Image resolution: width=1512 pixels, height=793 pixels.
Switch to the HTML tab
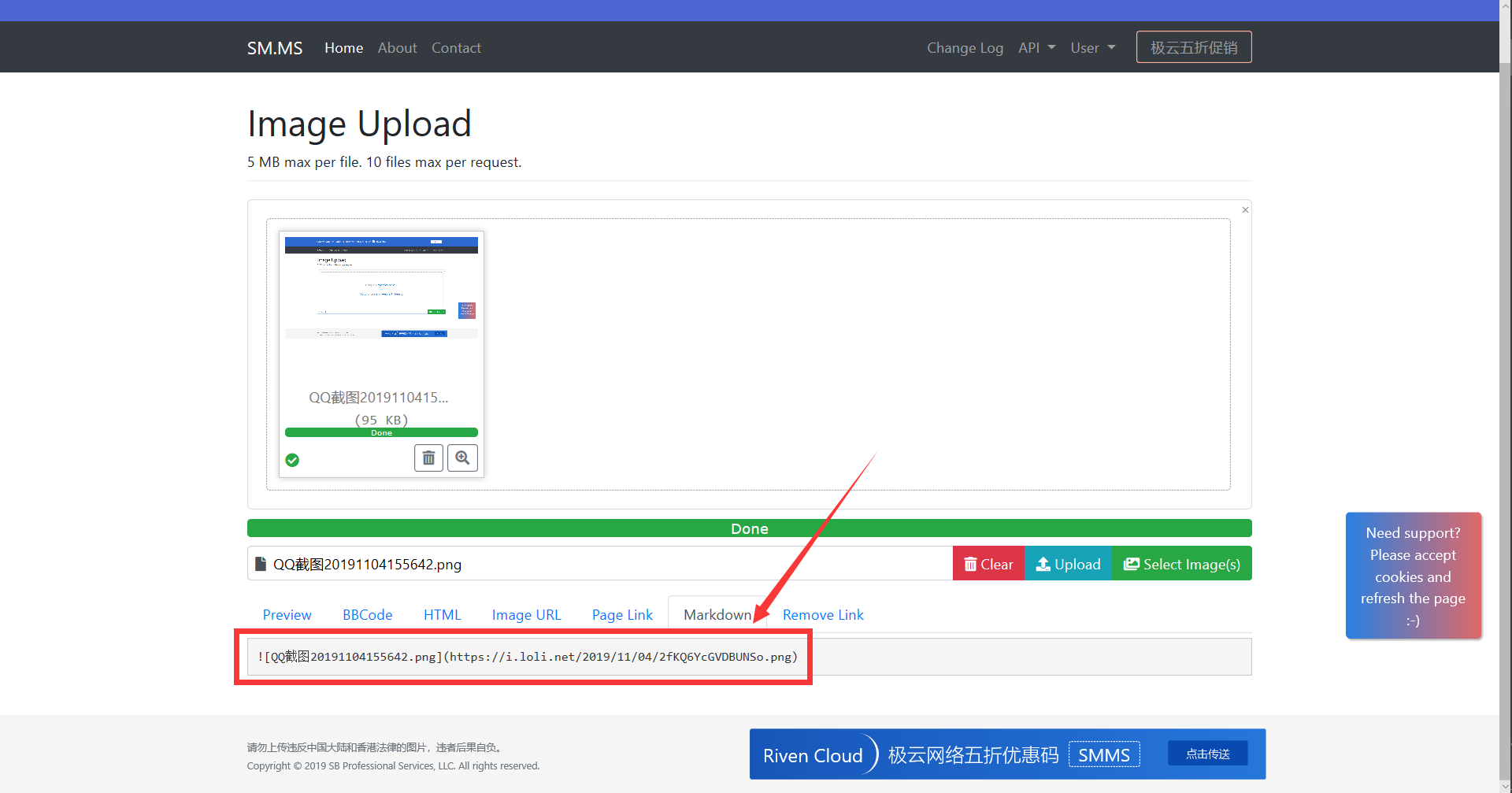tap(442, 614)
